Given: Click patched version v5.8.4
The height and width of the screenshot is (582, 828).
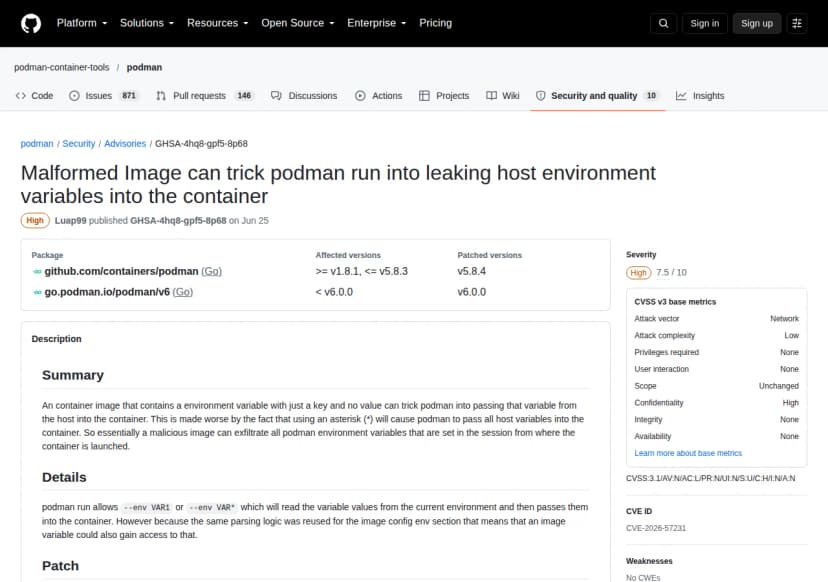Looking at the screenshot, I should 472,271.
